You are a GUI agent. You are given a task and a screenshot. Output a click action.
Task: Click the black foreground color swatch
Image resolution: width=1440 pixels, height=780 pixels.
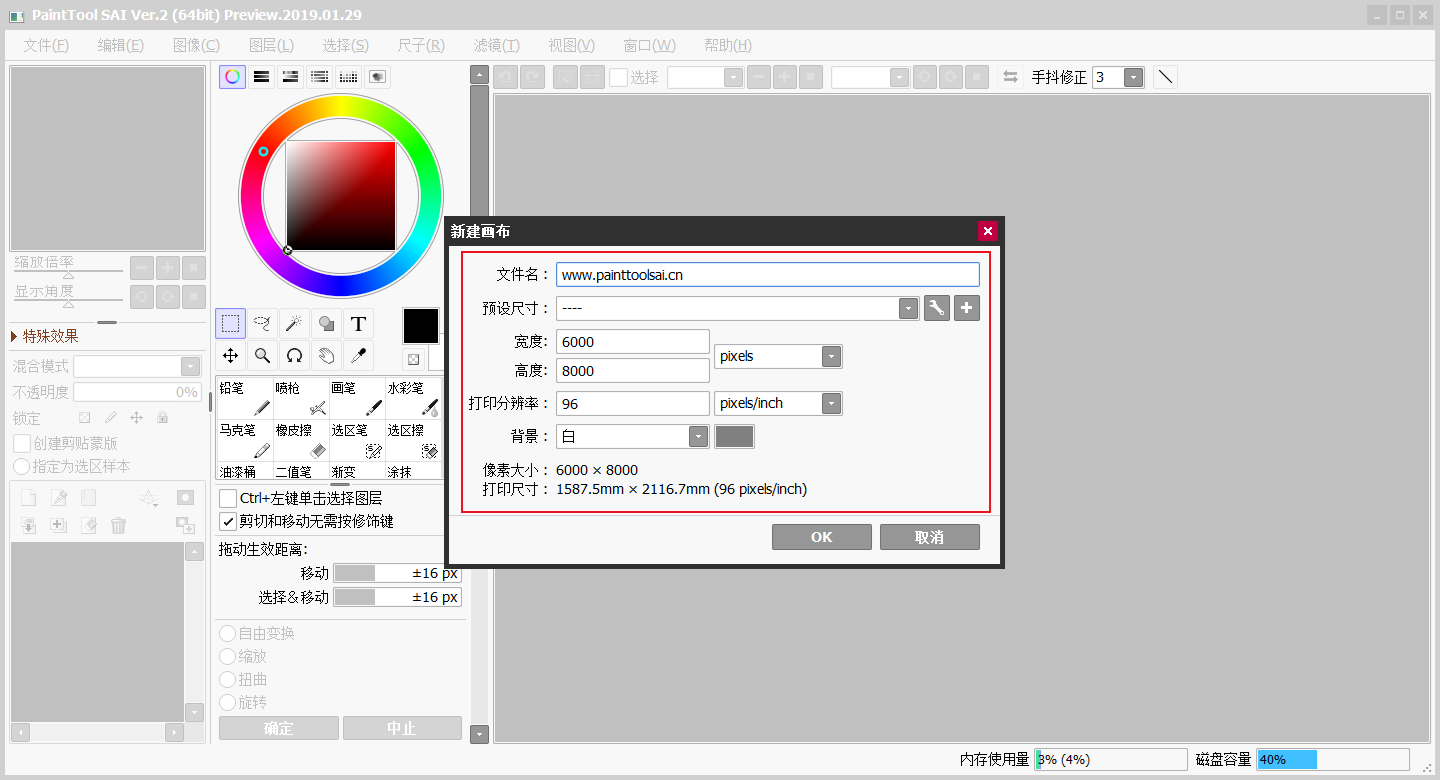(x=421, y=325)
